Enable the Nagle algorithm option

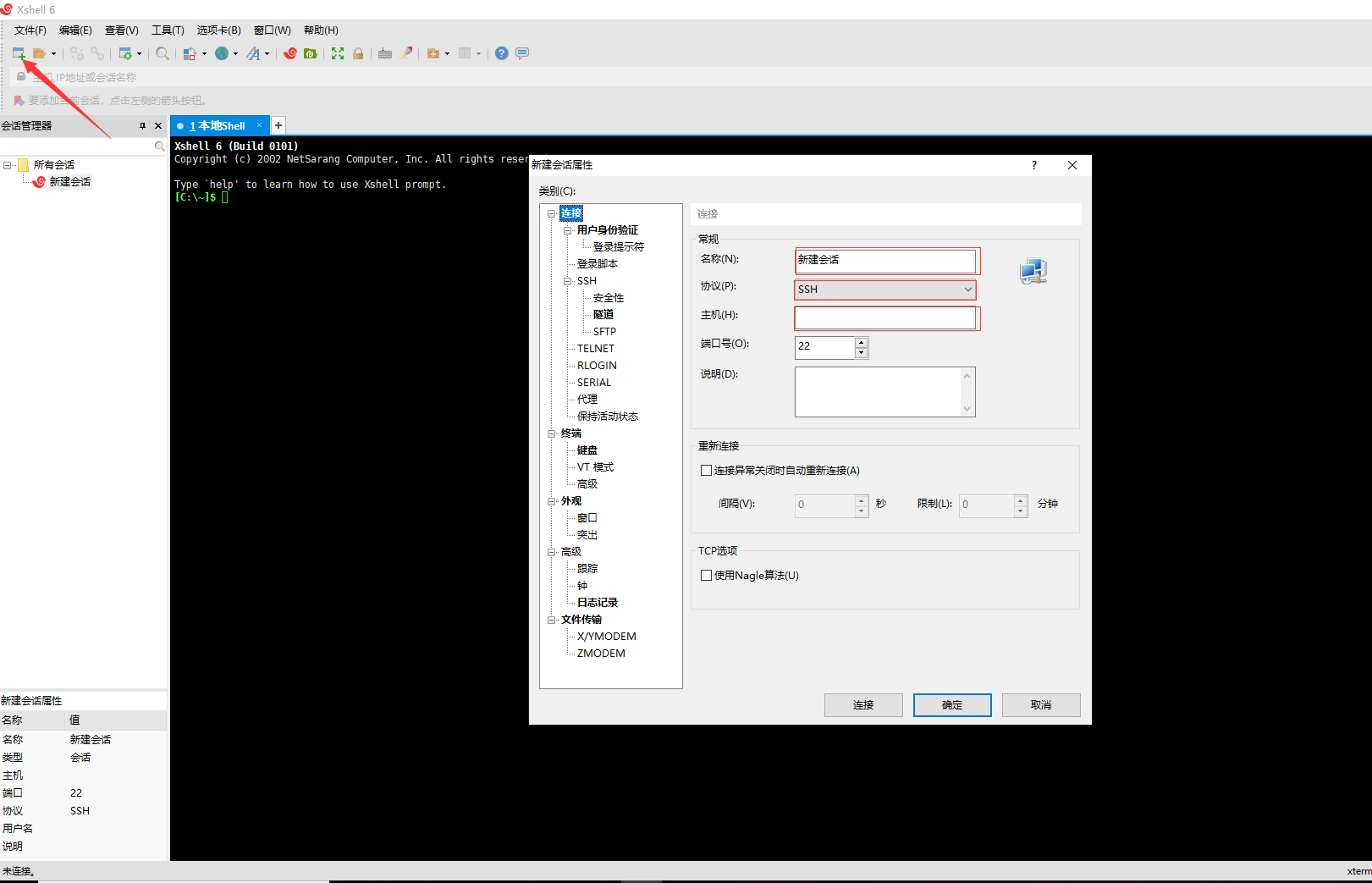point(707,575)
